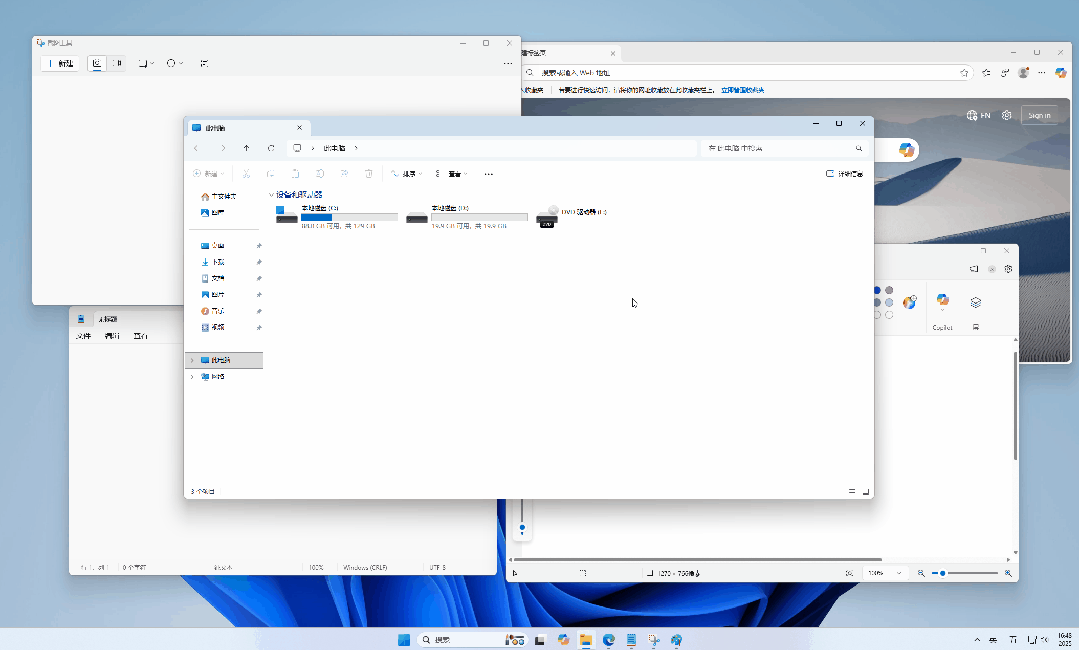Click the Paint zoom slider handle
This screenshot has width=1079, height=650.
coord(943,573)
